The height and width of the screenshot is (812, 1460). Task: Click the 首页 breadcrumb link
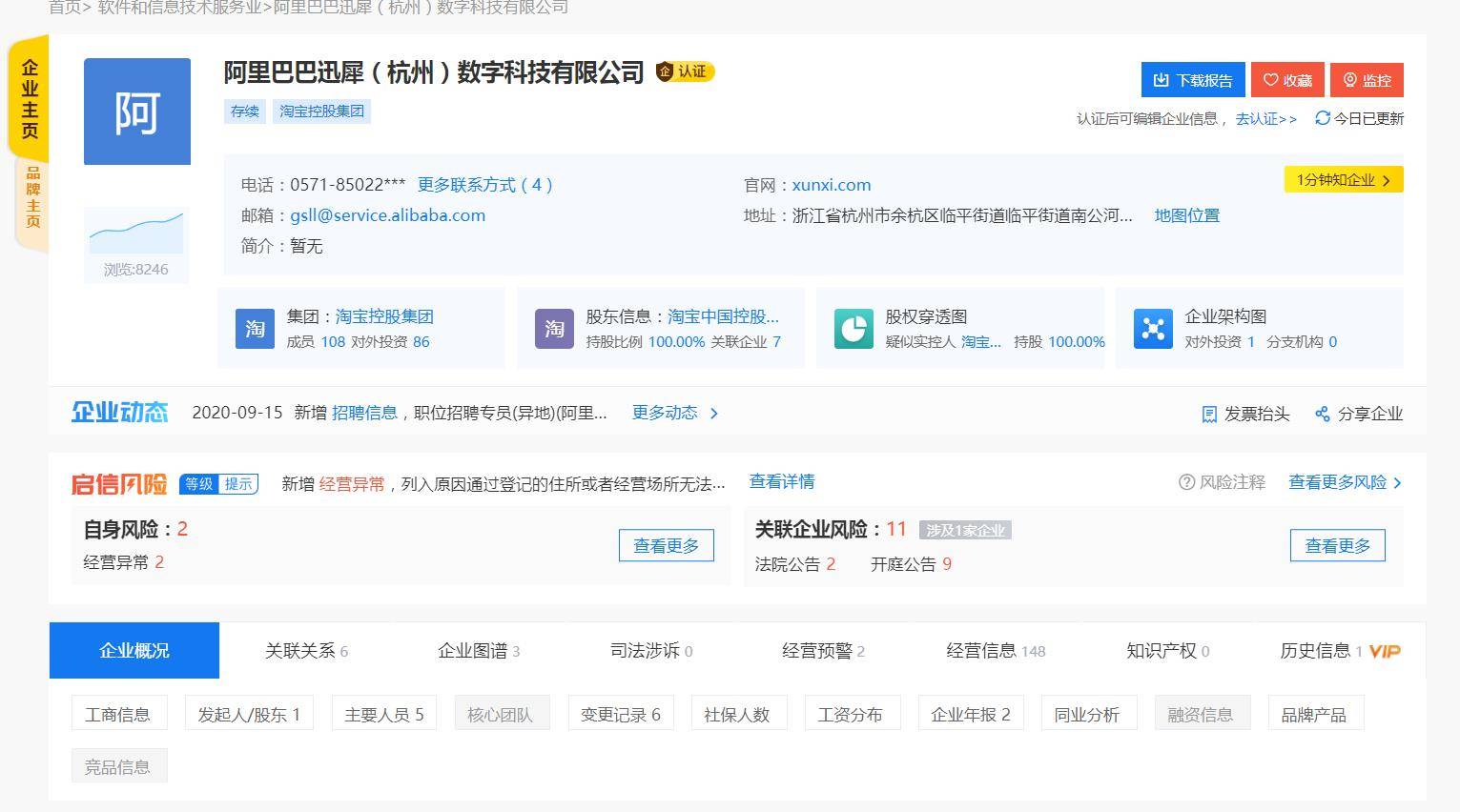coord(64,8)
